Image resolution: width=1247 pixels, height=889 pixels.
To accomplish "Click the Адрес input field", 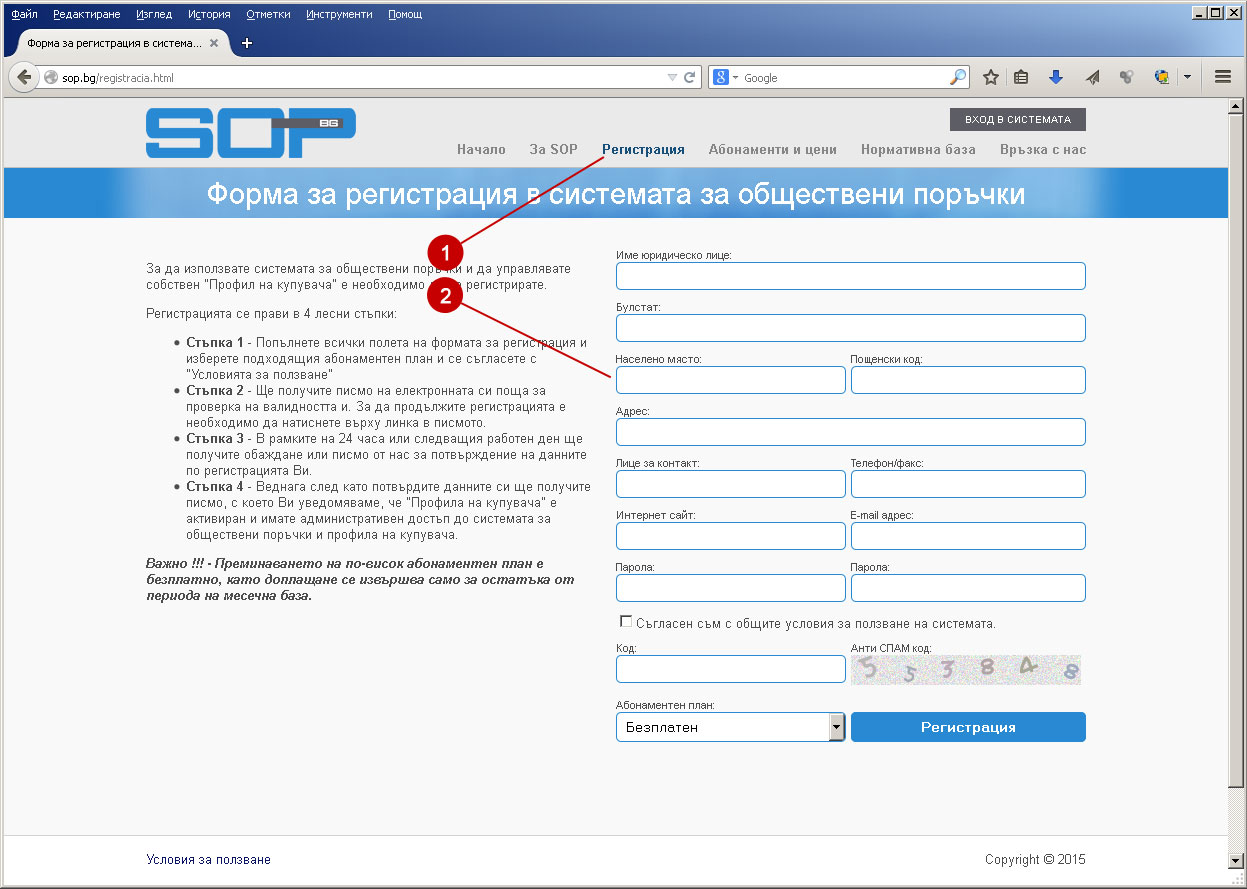I will (x=851, y=432).
